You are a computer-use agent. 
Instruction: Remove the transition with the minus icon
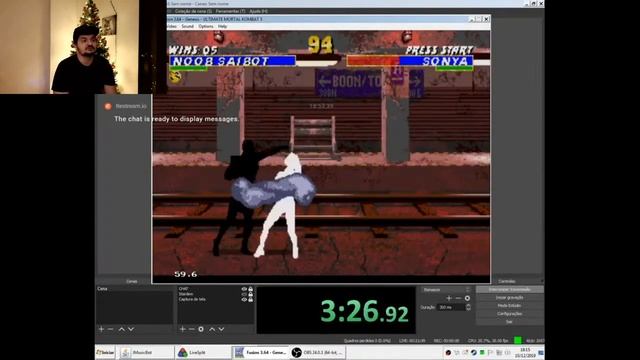click(458, 298)
